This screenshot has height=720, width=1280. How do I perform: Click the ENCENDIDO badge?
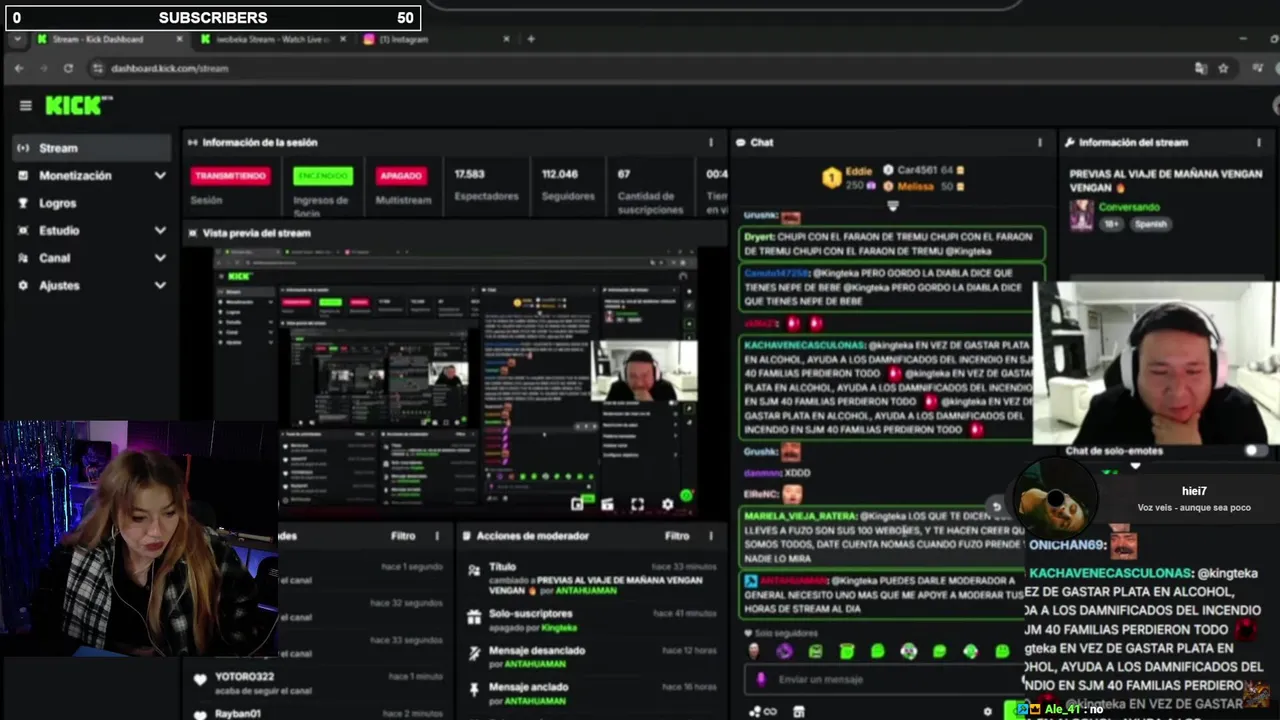(x=323, y=175)
